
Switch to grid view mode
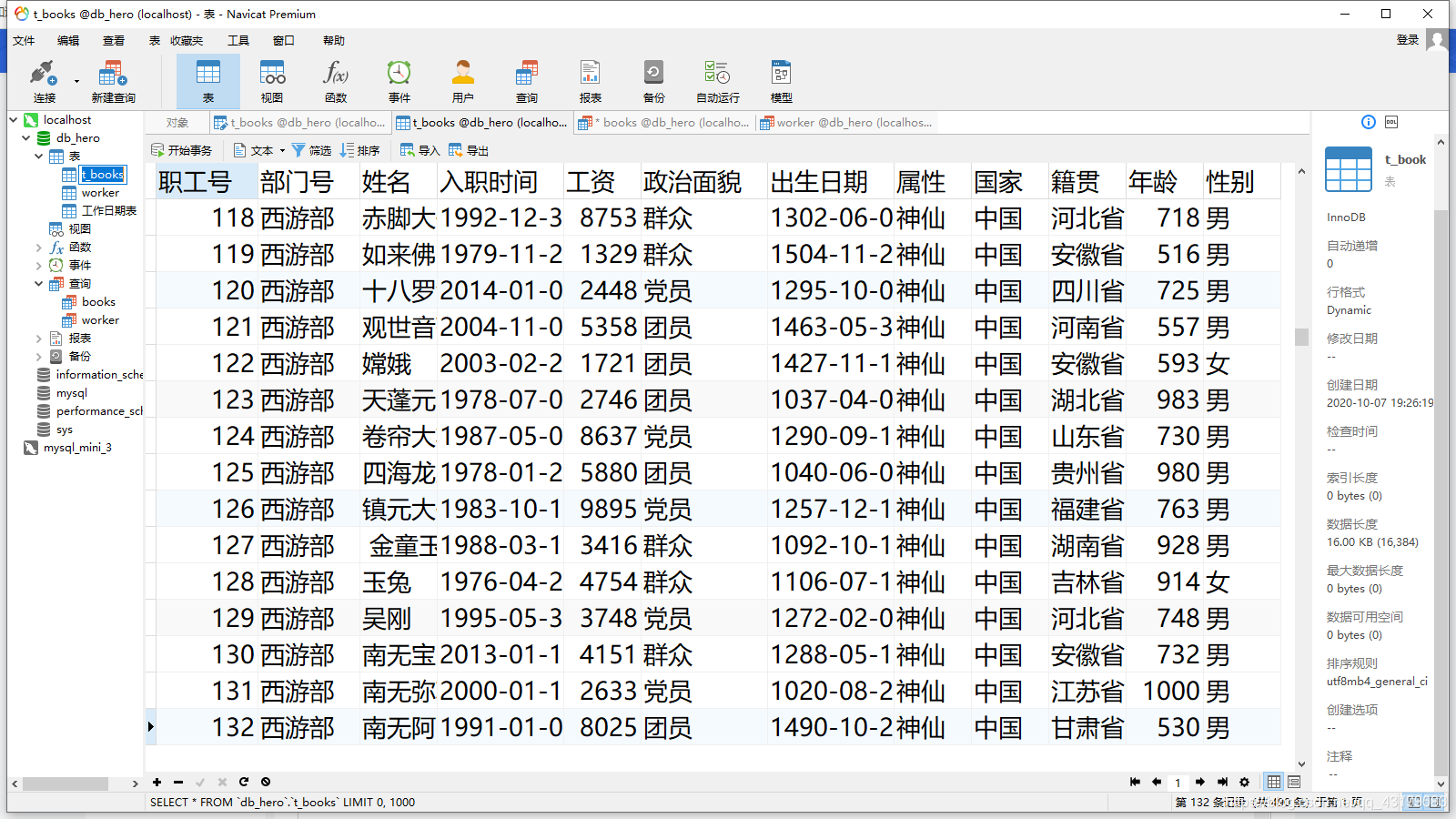(1274, 782)
